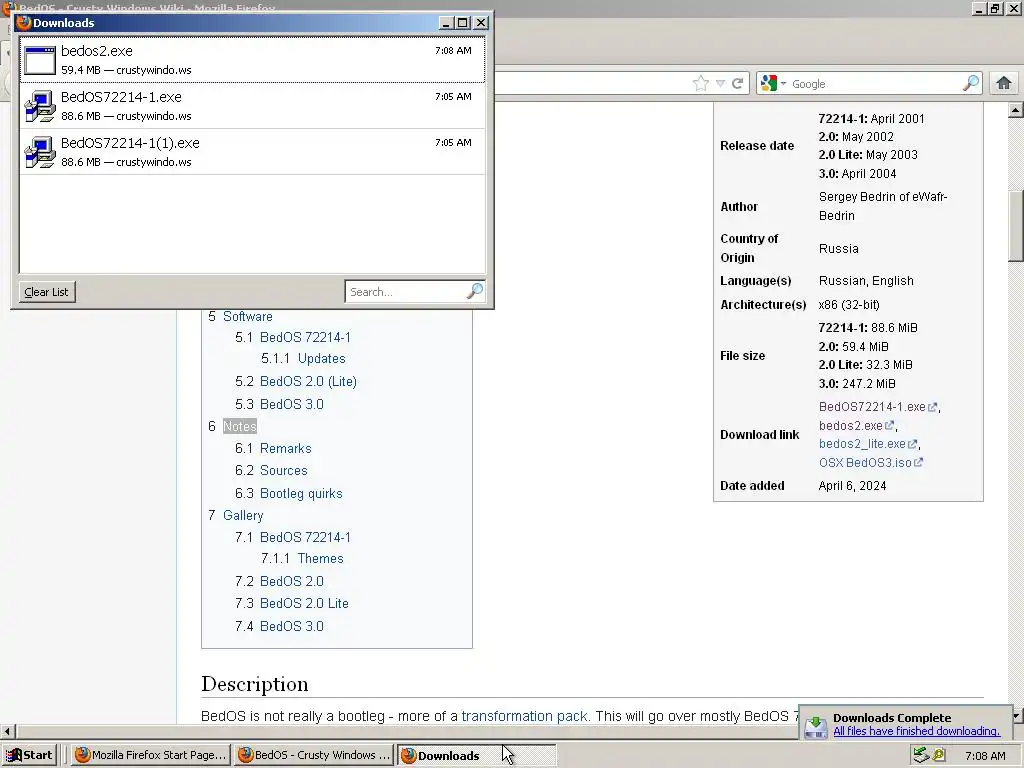Click the Sergey Bedrin author value
This screenshot has width=1024, height=768.
pyautogui.click(x=883, y=206)
